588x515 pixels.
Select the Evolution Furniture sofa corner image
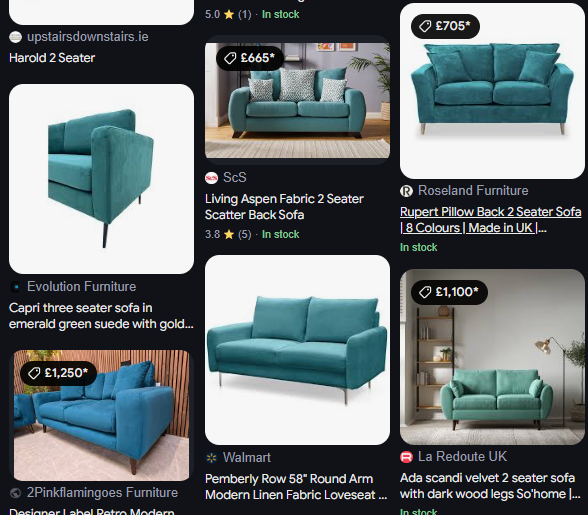click(x=101, y=179)
